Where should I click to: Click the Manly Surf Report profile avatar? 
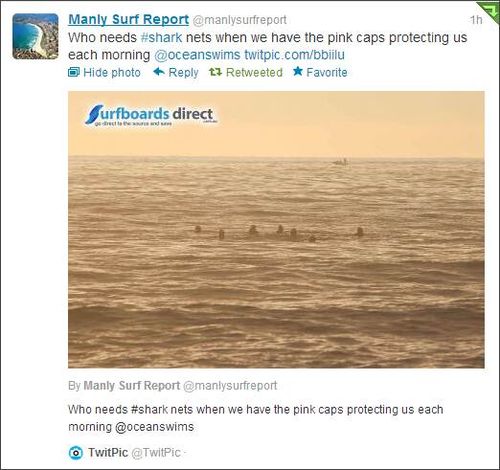click(x=35, y=36)
